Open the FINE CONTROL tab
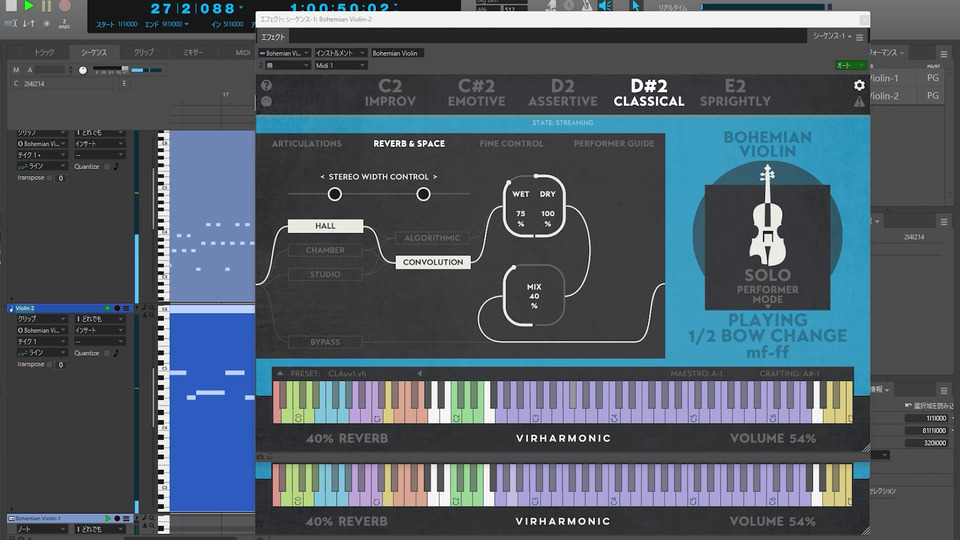Image resolution: width=960 pixels, height=540 pixels. (511, 144)
